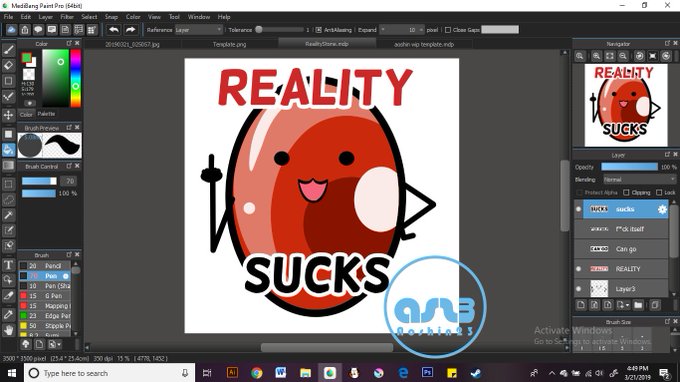The image size is (680, 382).
Task: Click add brush cloud icon below brush list
Action: click(x=26, y=344)
